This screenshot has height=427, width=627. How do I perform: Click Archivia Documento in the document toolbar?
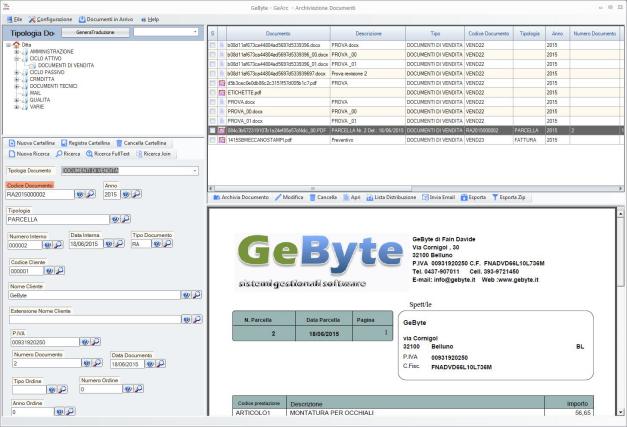241,197
